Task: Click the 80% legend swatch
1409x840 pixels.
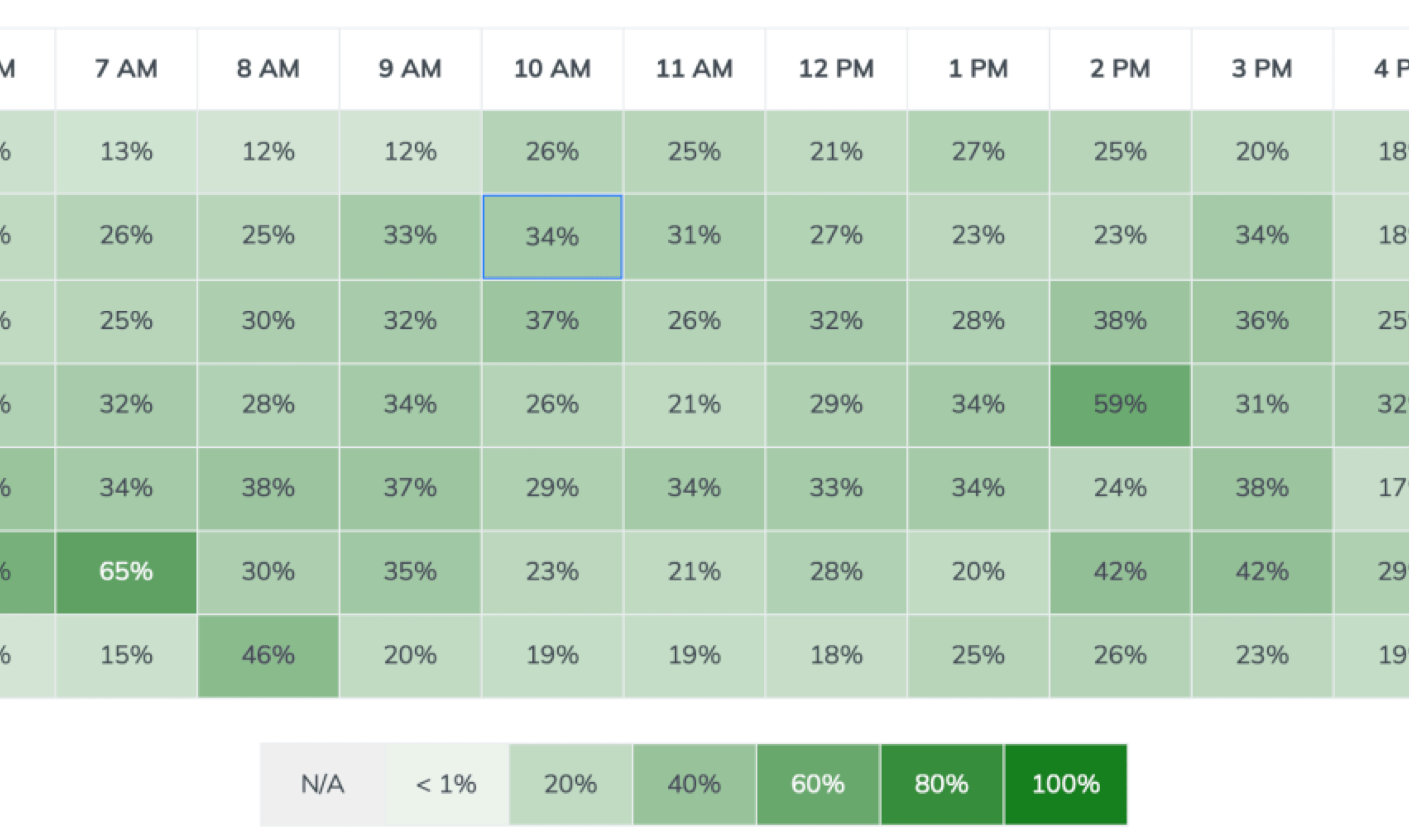Action: pyautogui.click(x=941, y=784)
